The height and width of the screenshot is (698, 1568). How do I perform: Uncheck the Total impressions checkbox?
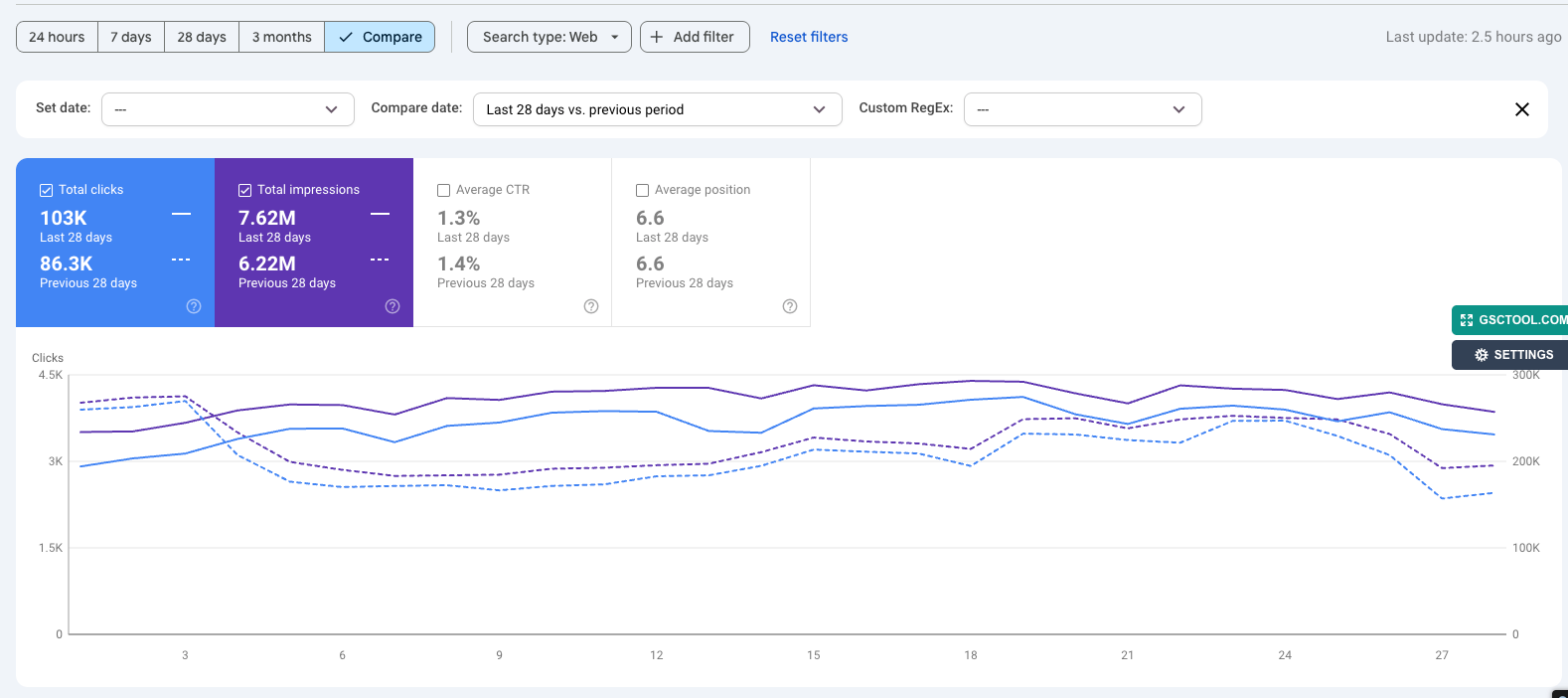(x=244, y=190)
